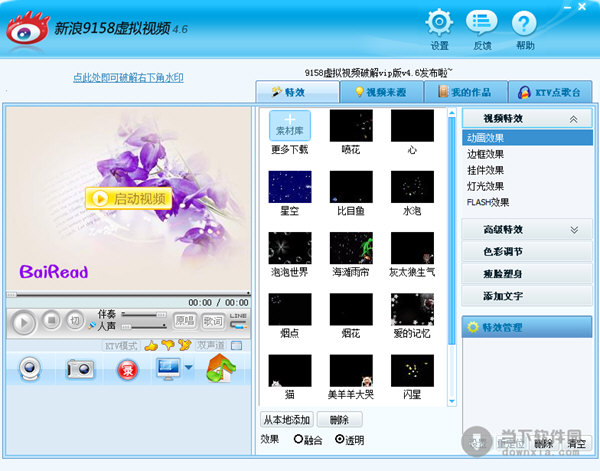Collapse the 视频特效 section

[x=527, y=119]
